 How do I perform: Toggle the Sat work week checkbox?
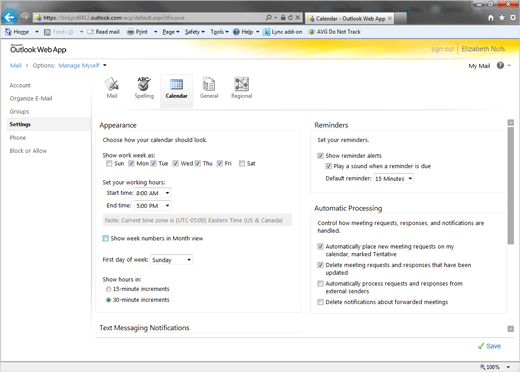(x=242, y=163)
